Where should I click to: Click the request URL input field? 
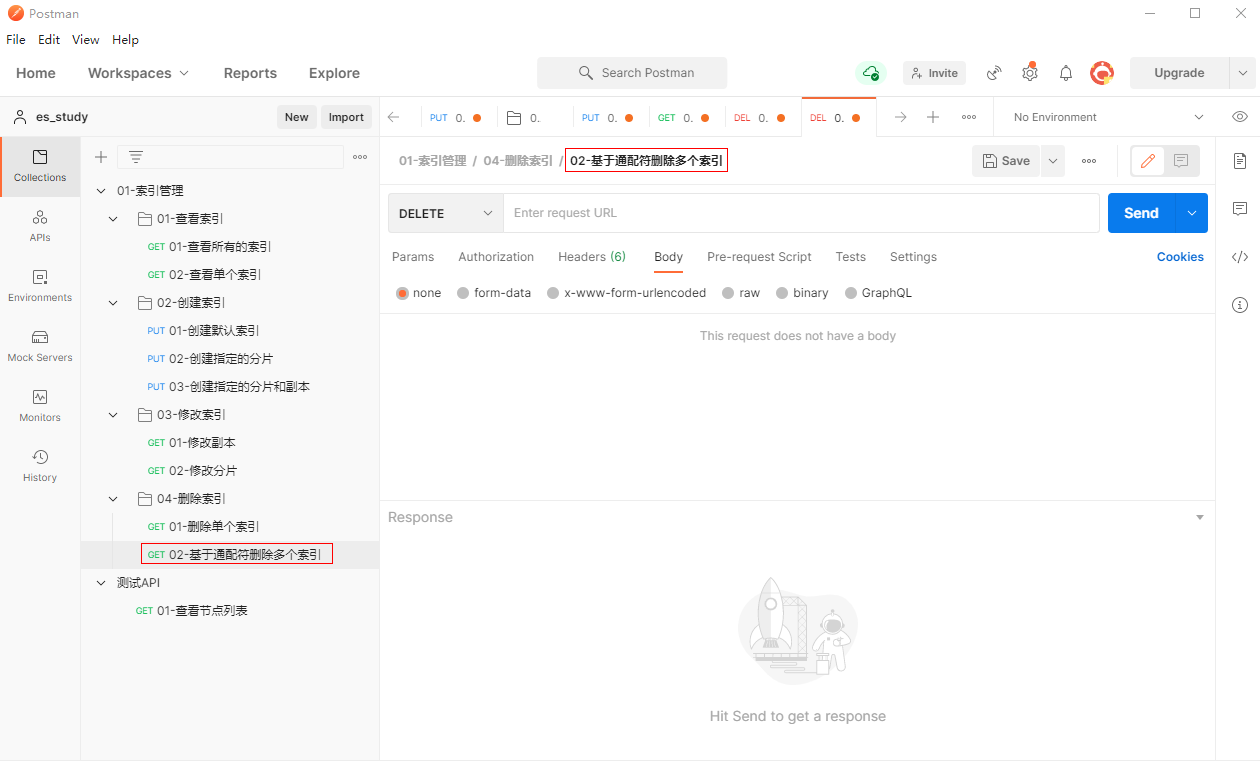tap(800, 213)
